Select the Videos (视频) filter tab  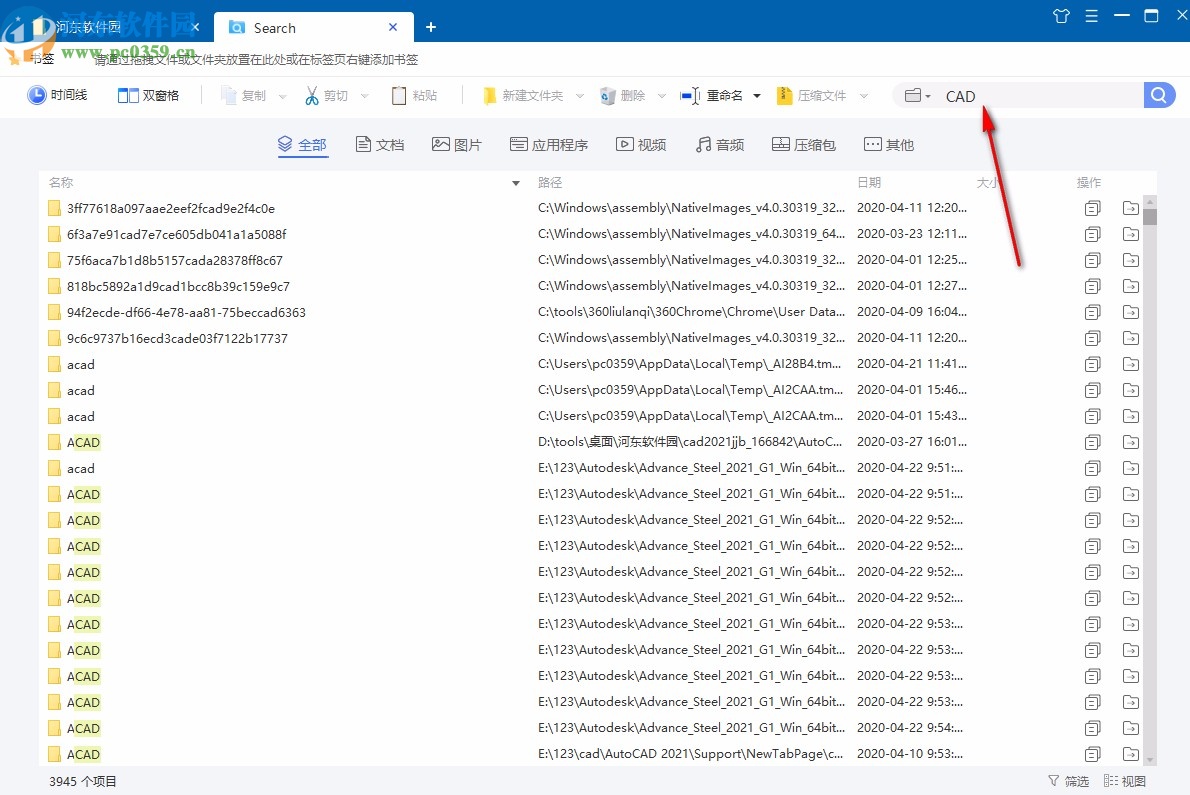(641, 144)
